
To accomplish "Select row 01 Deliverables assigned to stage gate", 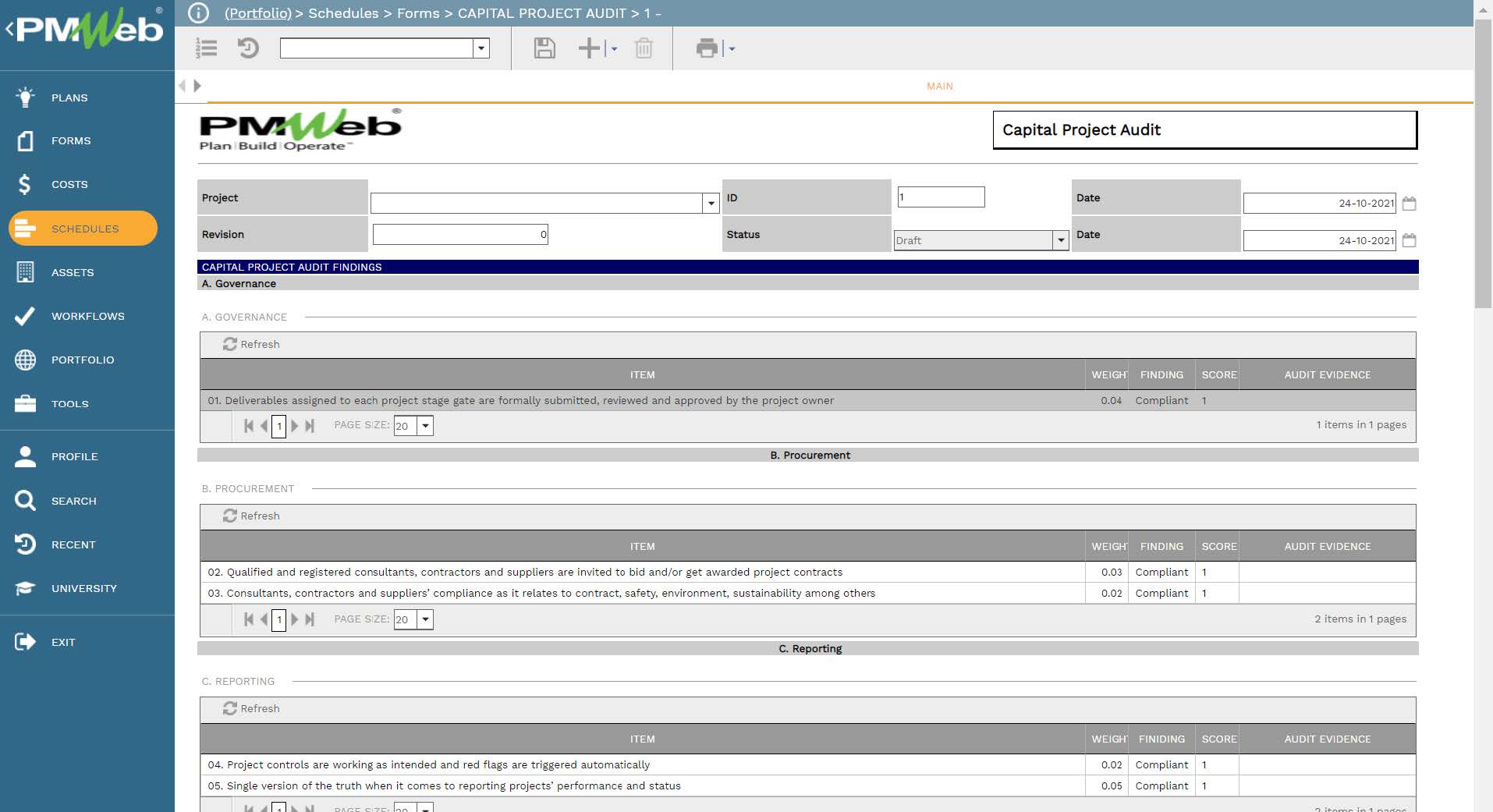I will (x=807, y=400).
